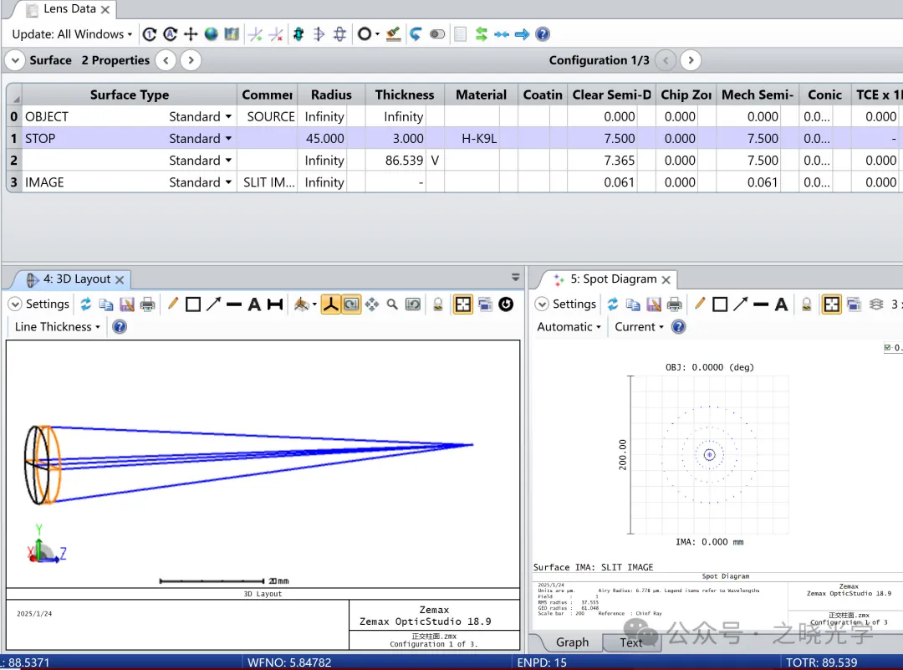The width and height of the screenshot is (903, 670).
Task: Click the Thickness cell showing 86.539
Action: click(404, 161)
